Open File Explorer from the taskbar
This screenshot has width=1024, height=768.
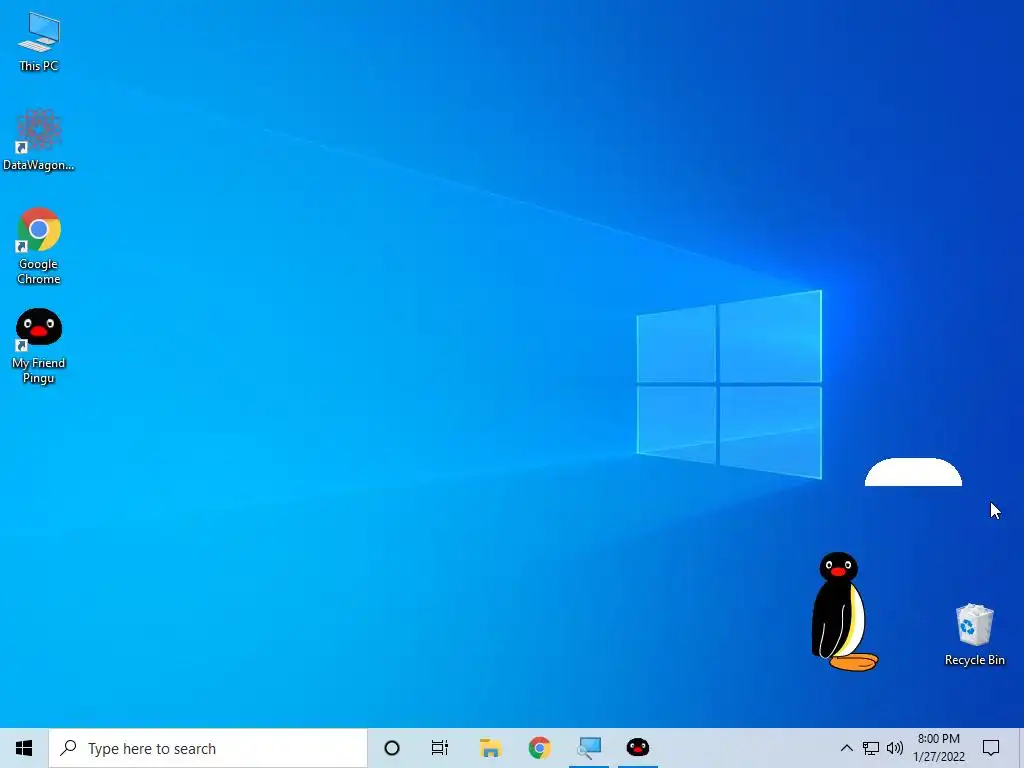click(490, 748)
